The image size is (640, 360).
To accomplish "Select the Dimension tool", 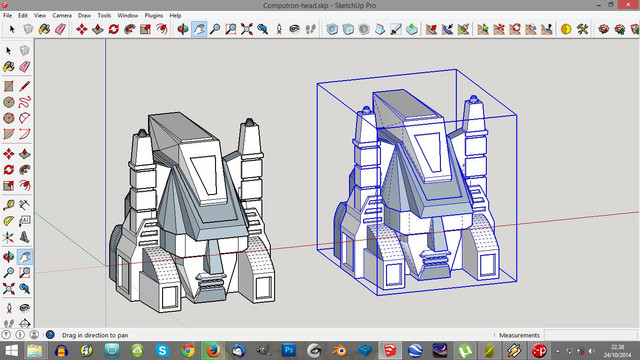I will point(24,205).
